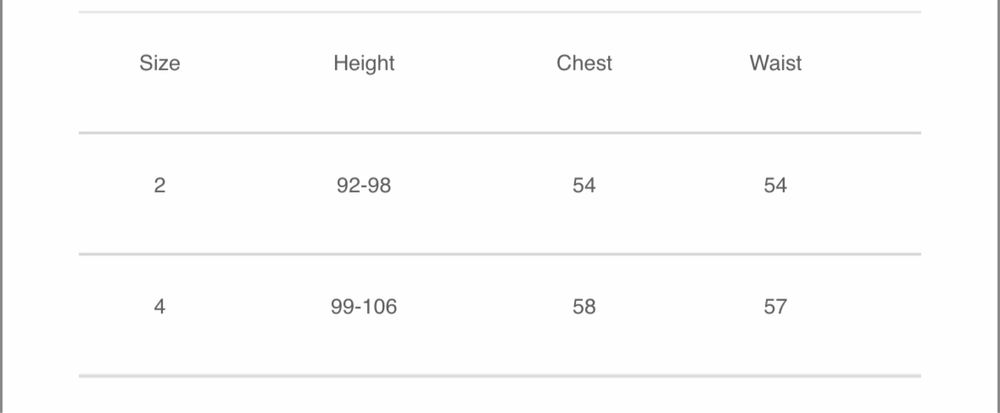Click the Size column header

[x=160, y=63]
